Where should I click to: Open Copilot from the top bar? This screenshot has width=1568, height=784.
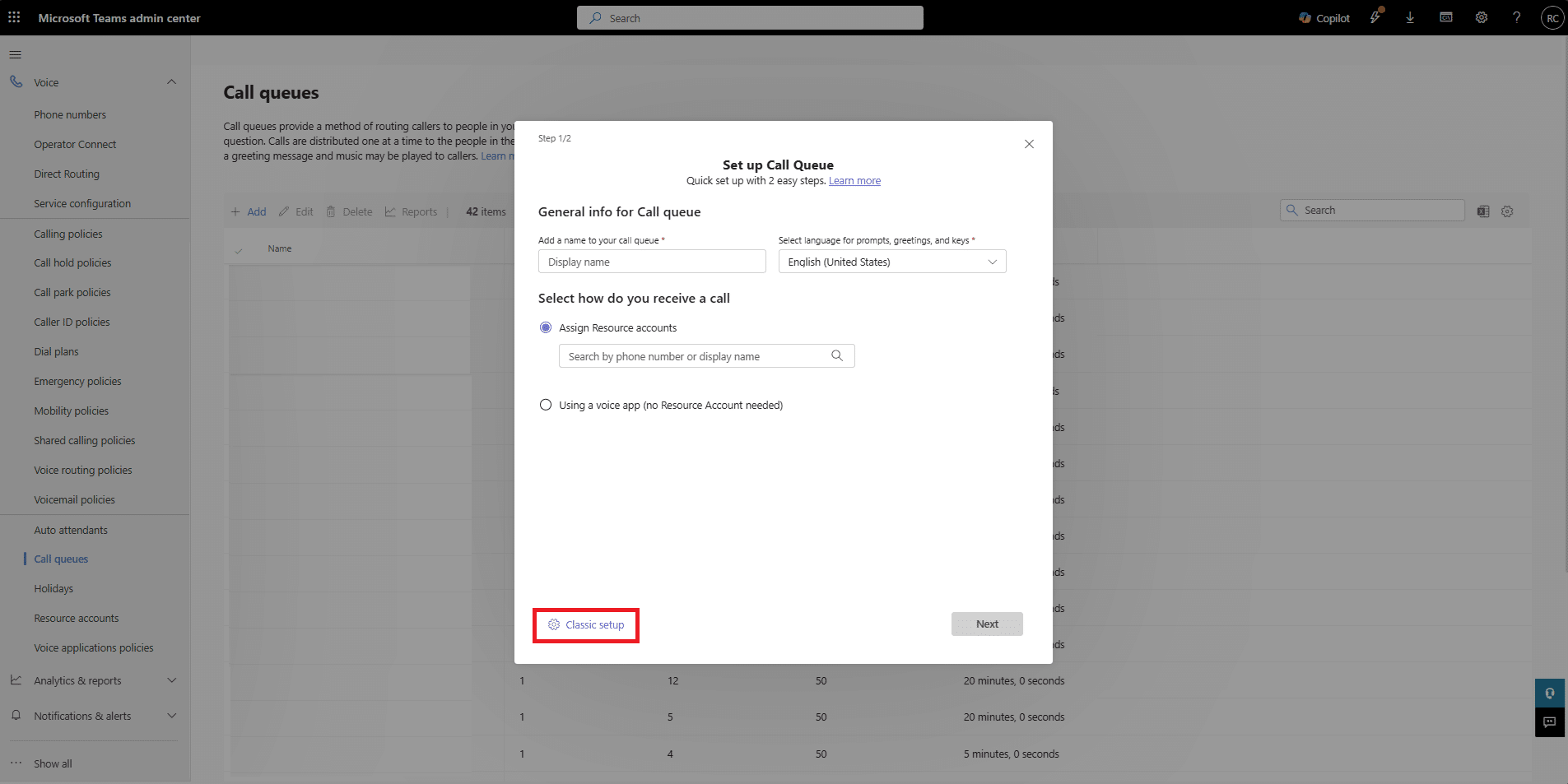pyautogui.click(x=1324, y=18)
